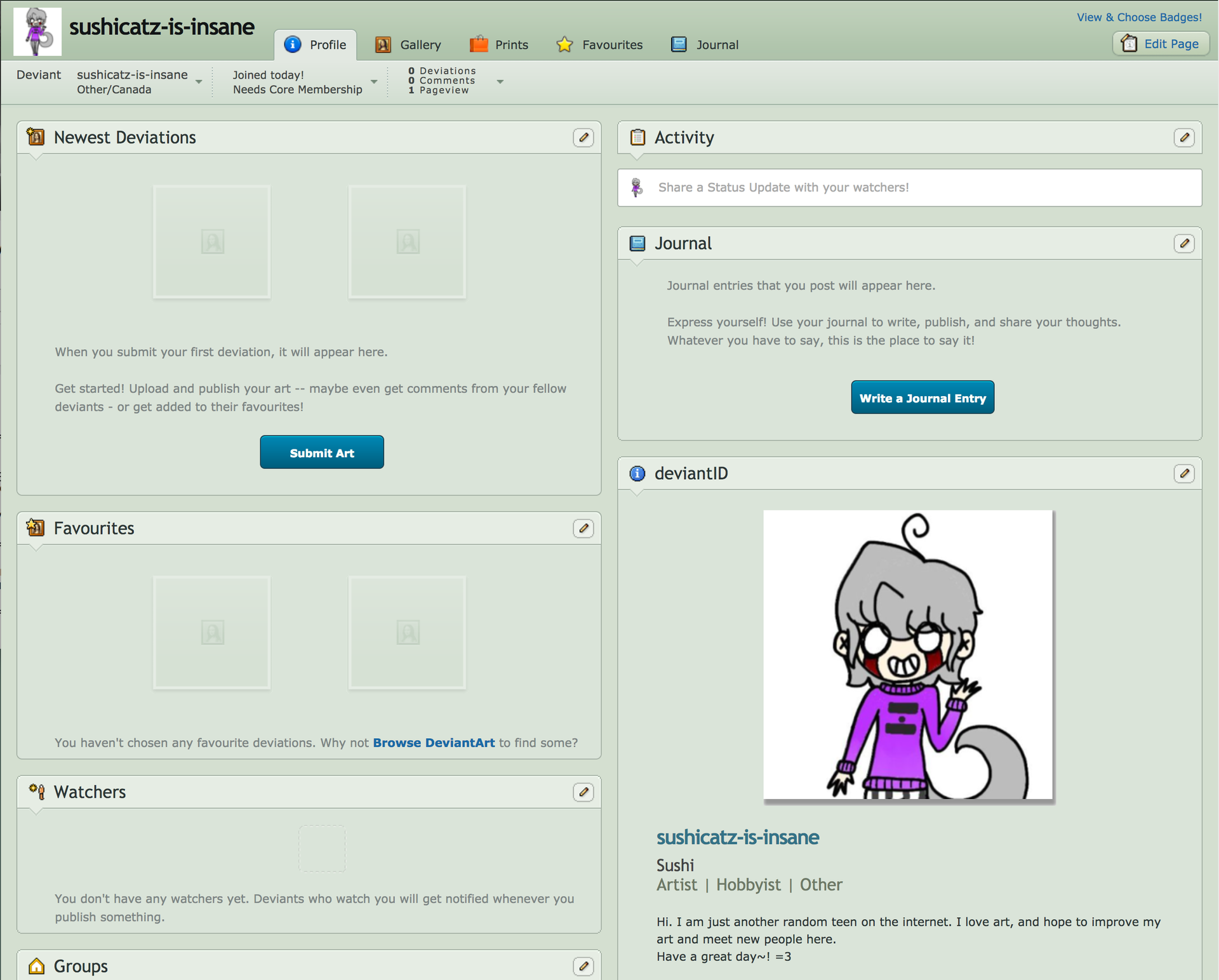
Task: Click the Favourites panel header icon
Action: point(36,527)
